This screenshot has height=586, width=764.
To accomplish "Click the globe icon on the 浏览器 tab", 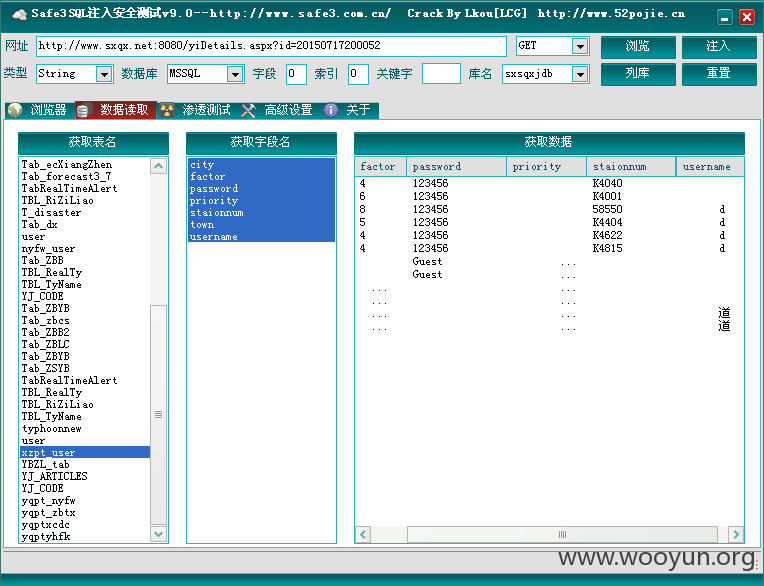I will click(15, 110).
